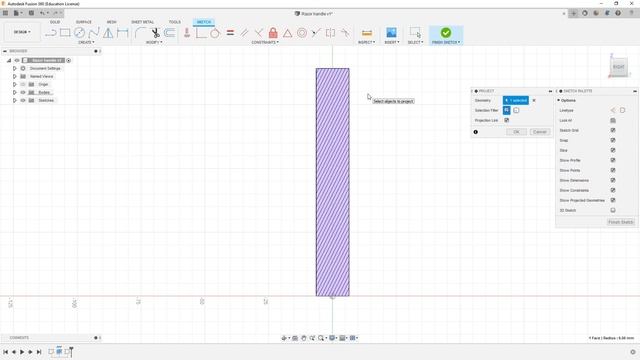Toggle the Sketch Grid checkbox
640x360 pixels.
(x=613, y=130)
